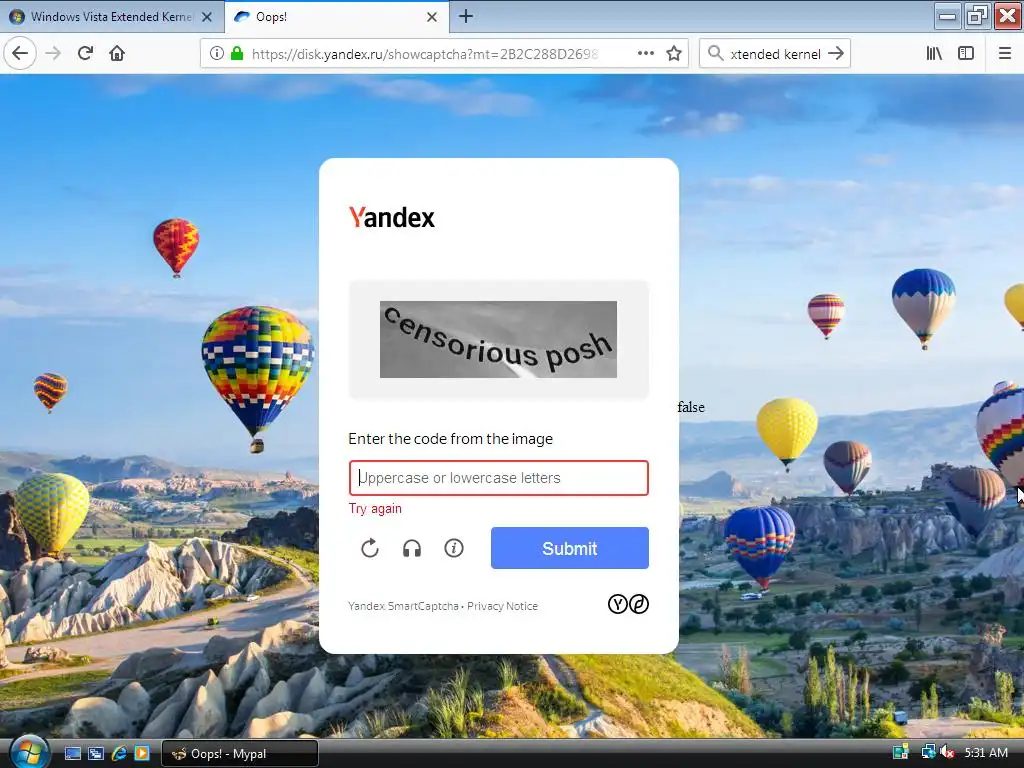Click the round Y accessibility badge
This screenshot has width=1024, height=768.
pyautogui.click(x=617, y=604)
